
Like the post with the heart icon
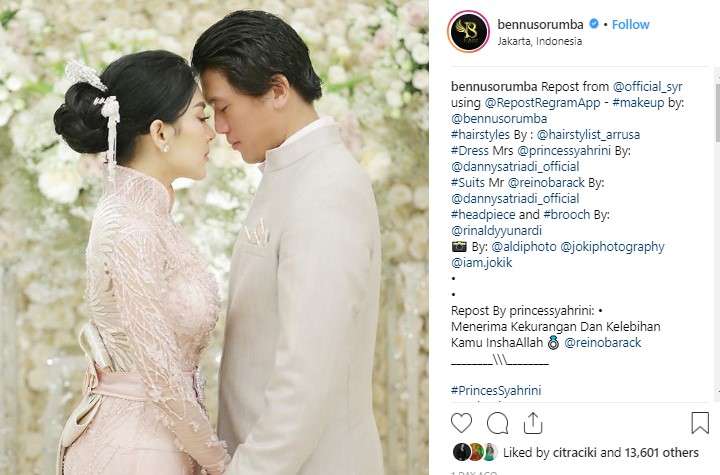[x=461, y=423]
